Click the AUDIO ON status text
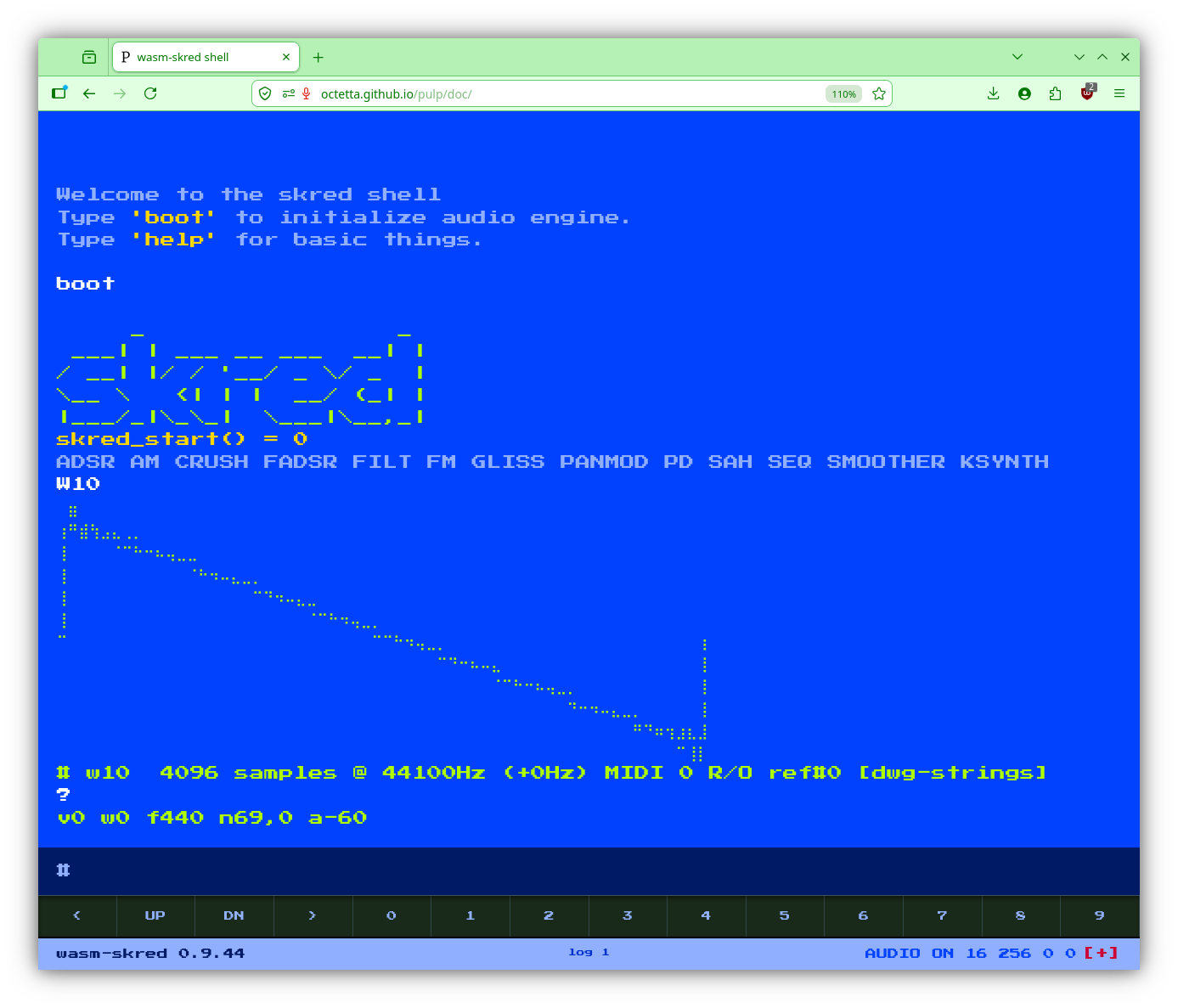 (909, 953)
